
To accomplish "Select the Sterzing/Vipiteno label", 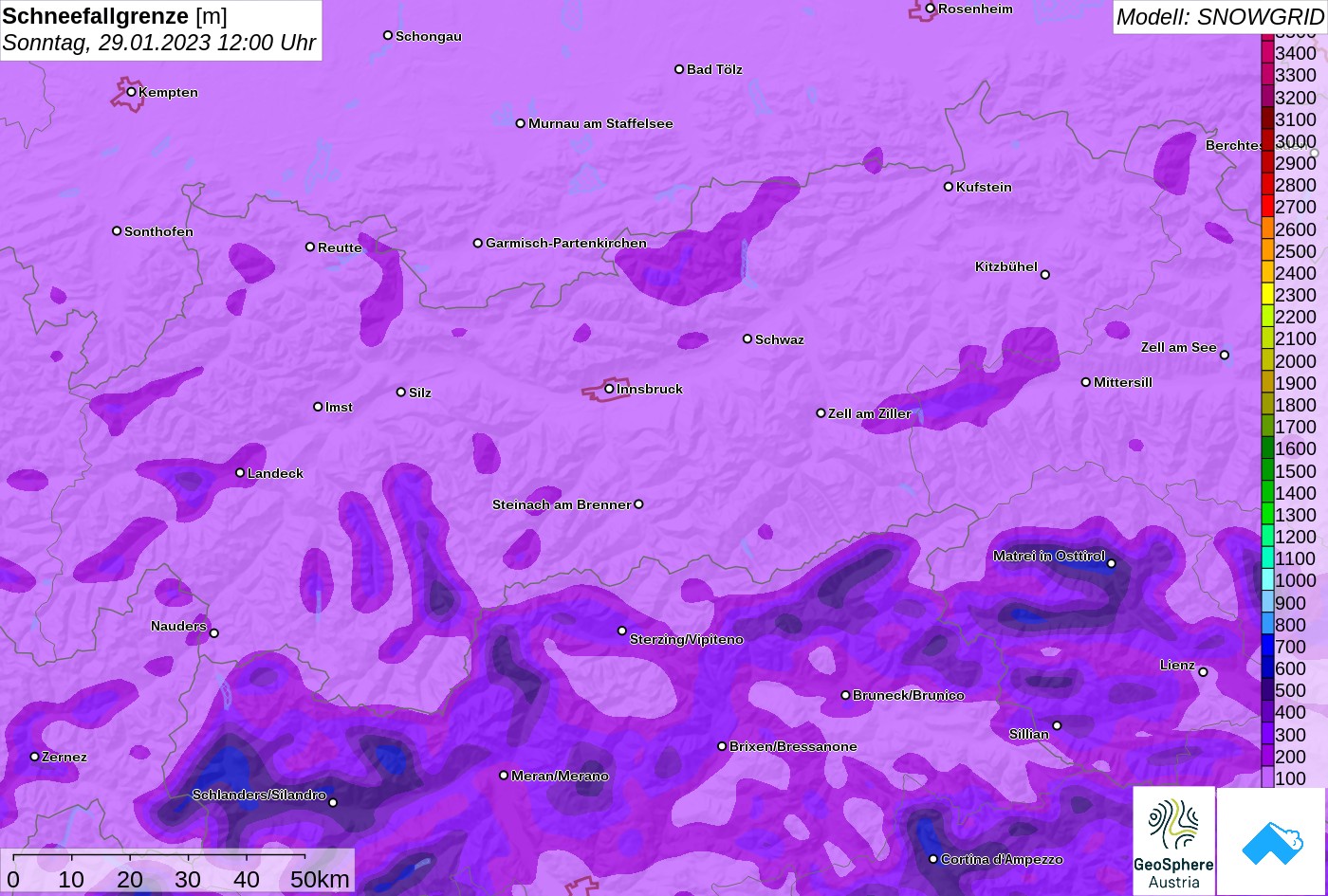I will (x=687, y=639).
